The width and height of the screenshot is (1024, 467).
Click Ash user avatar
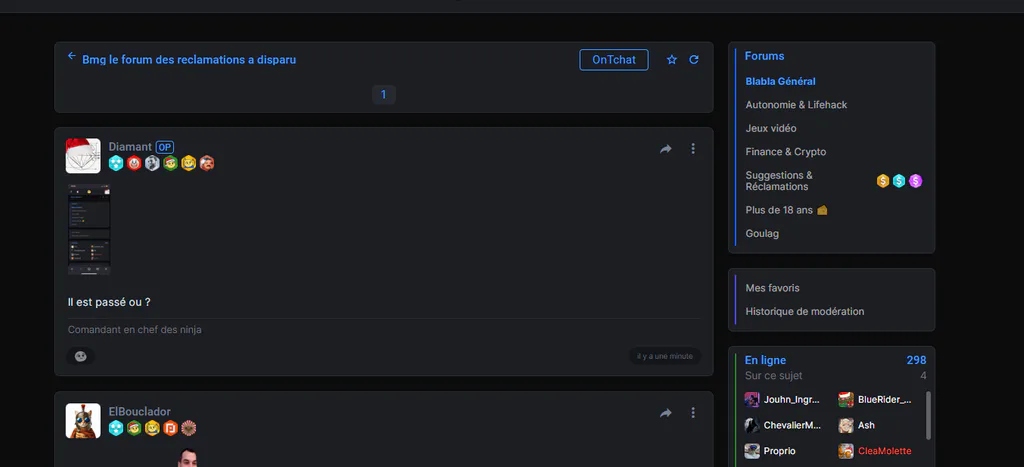pos(846,425)
